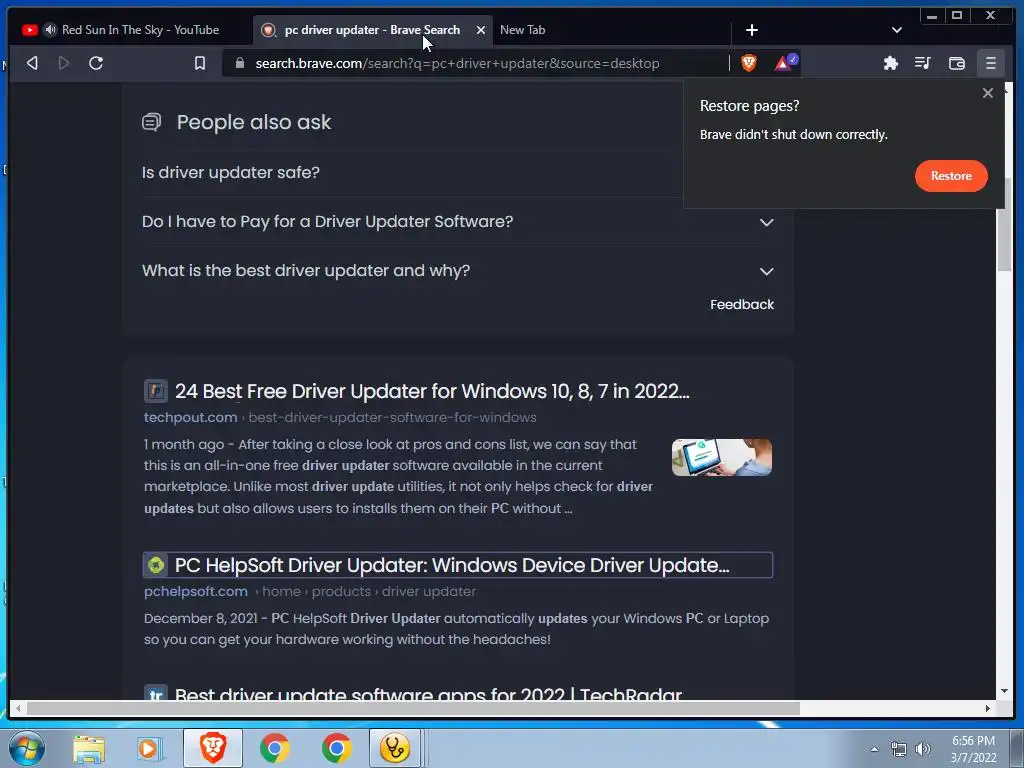This screenshot has height=768, width=1024.
Task: Click the pchelpsoft.com breadcrumb link
Action: (x=196, y=592)
